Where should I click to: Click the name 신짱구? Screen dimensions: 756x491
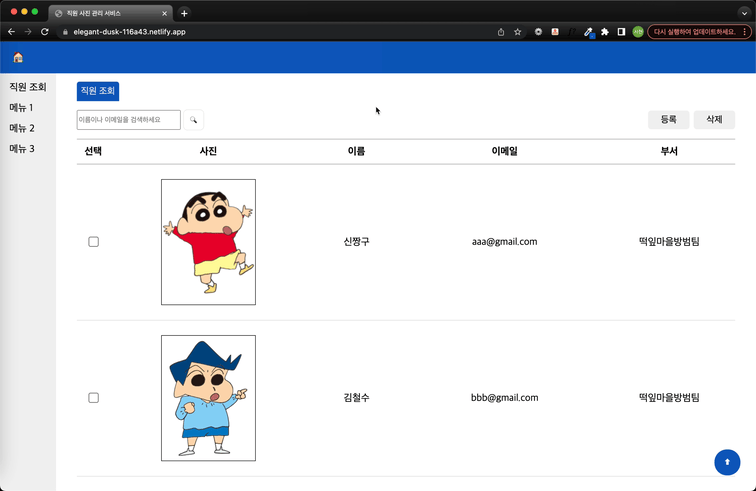pos(356,242)
